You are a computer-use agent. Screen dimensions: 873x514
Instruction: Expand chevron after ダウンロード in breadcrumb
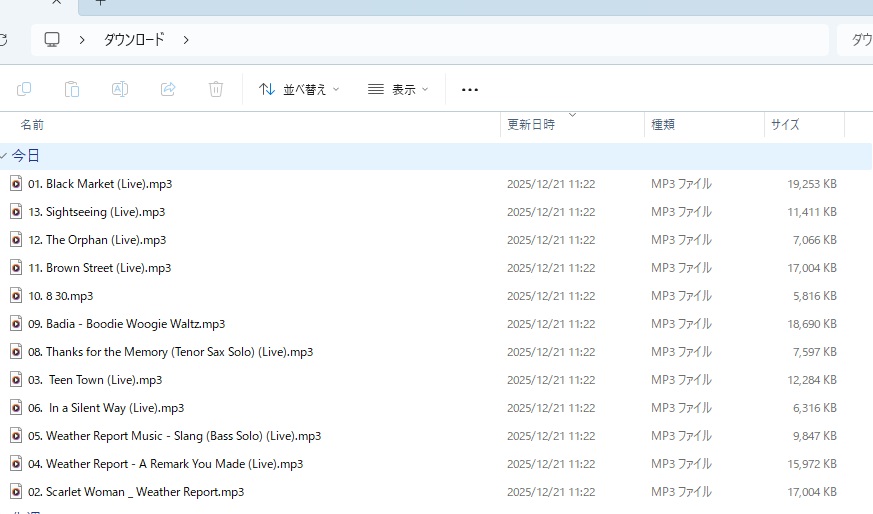(x=186, y=40)
